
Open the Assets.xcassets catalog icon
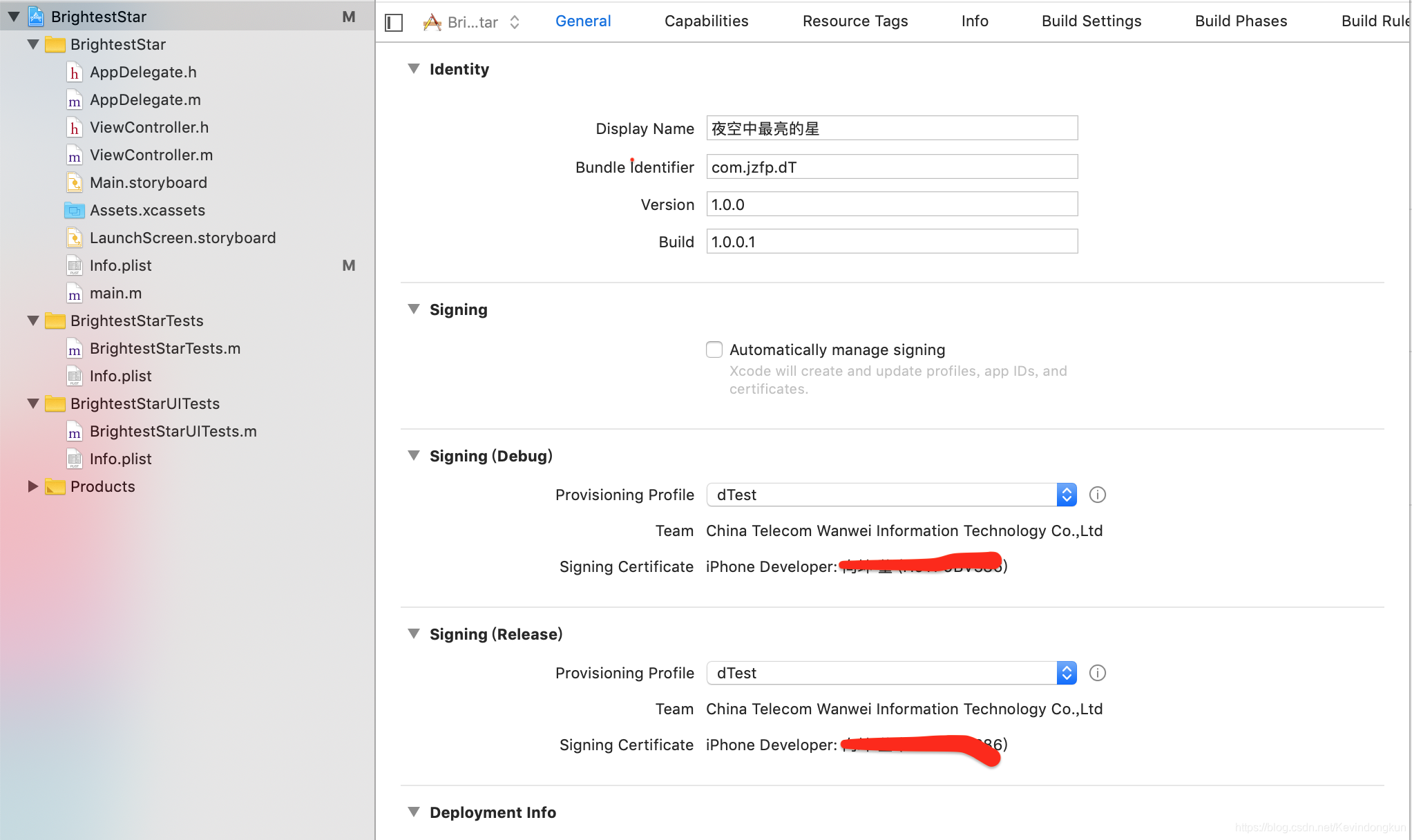point(75,211)
